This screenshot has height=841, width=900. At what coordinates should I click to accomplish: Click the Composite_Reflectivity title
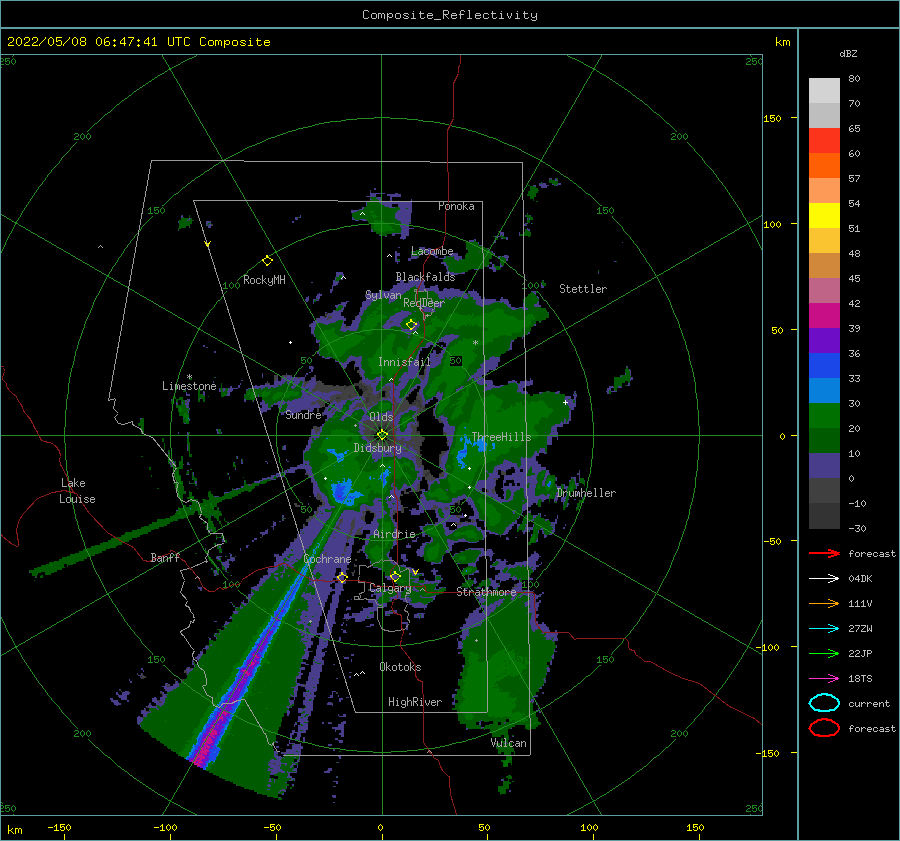[450, 15]
